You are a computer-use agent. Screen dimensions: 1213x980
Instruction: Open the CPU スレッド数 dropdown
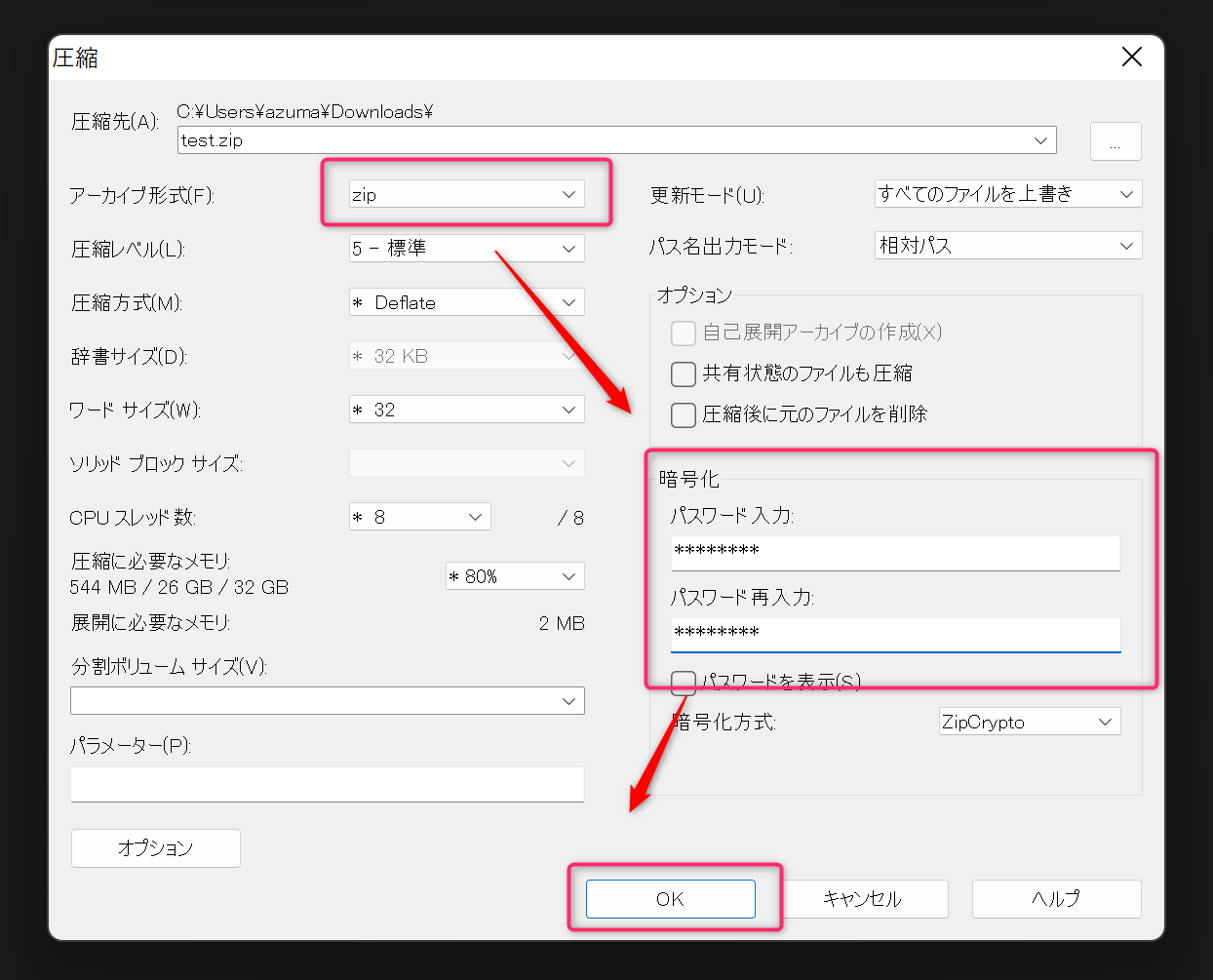point(419,517)
